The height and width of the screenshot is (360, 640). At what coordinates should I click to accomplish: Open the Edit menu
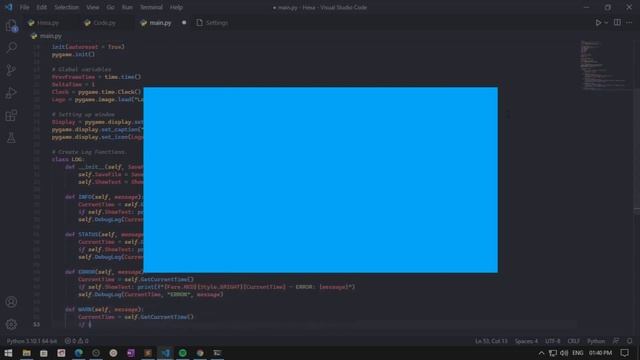(42, 7)
